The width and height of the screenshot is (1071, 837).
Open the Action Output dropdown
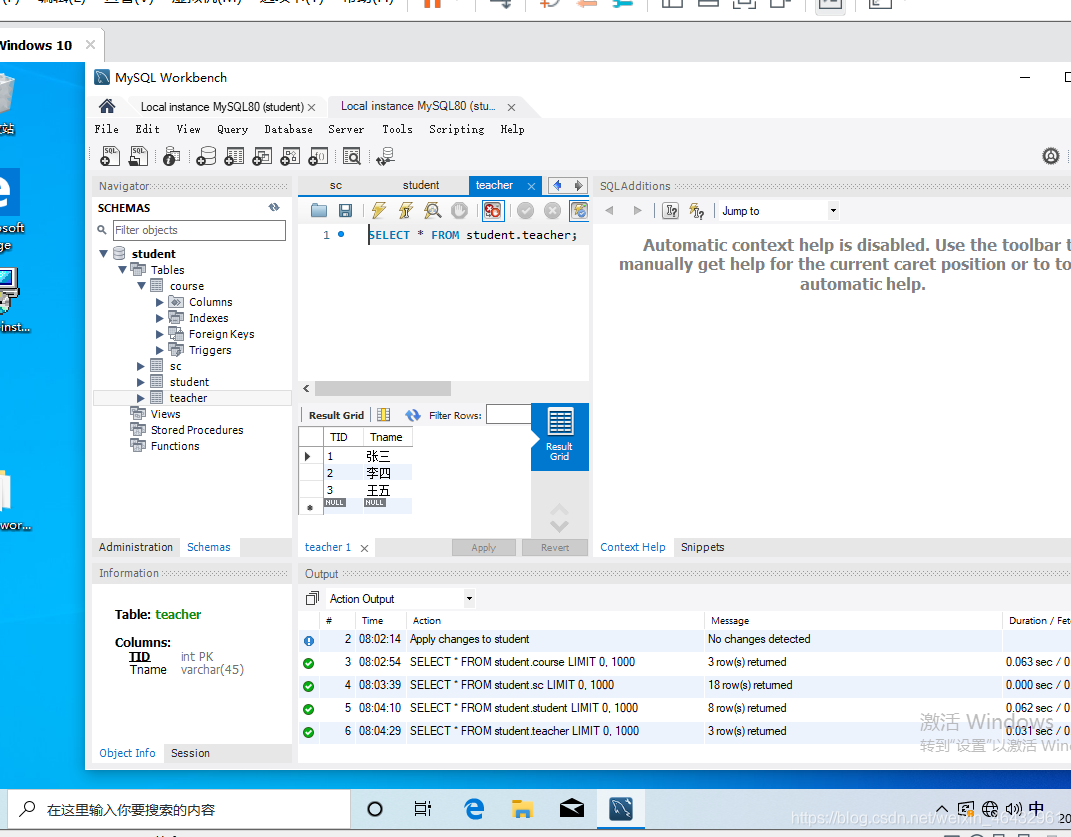469,599
